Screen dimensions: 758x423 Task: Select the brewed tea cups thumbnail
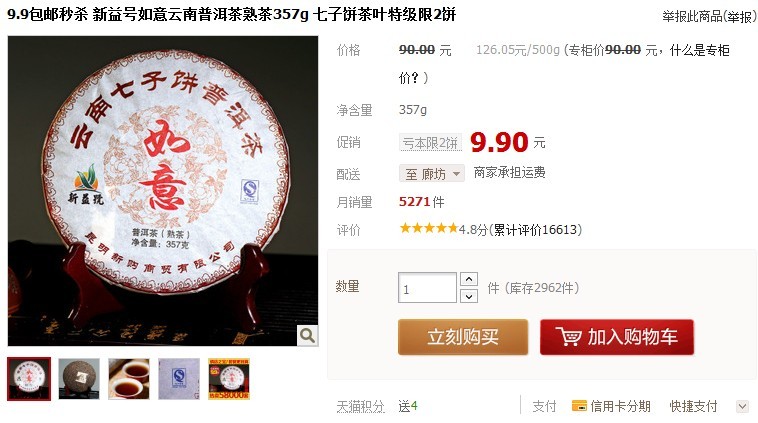129,379
